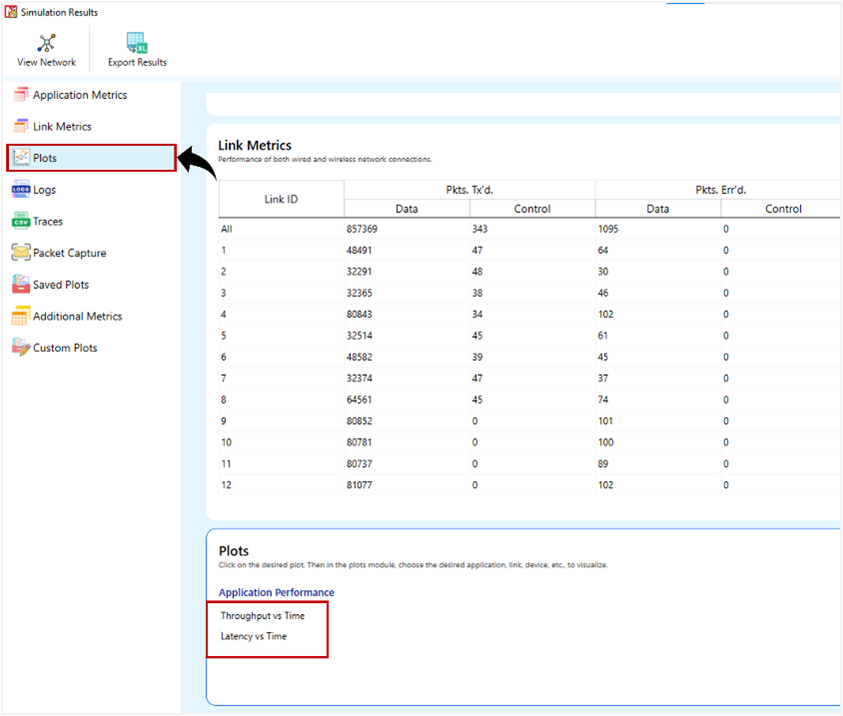Click the View Network icon
This screenshot has height=716, width=843.
coord(46,43)
